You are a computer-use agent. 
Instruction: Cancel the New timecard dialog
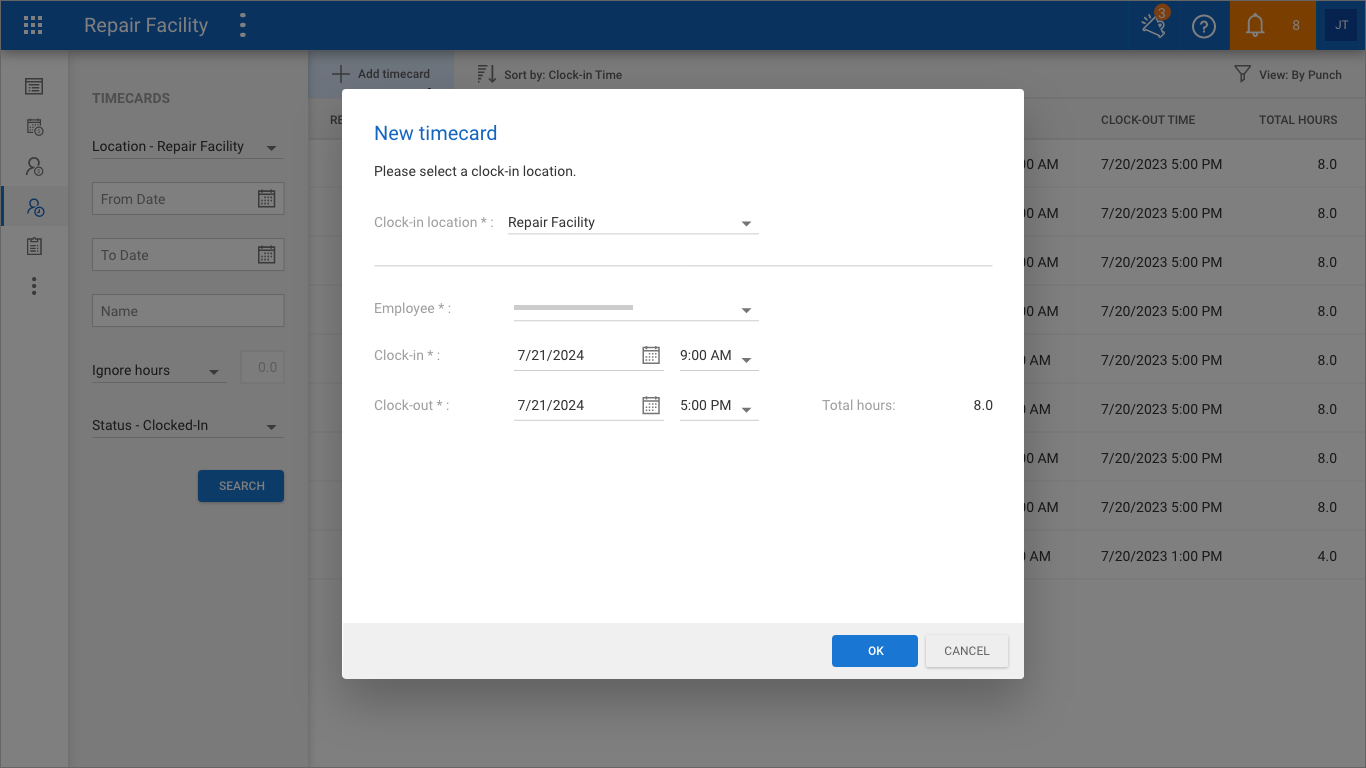967,651
